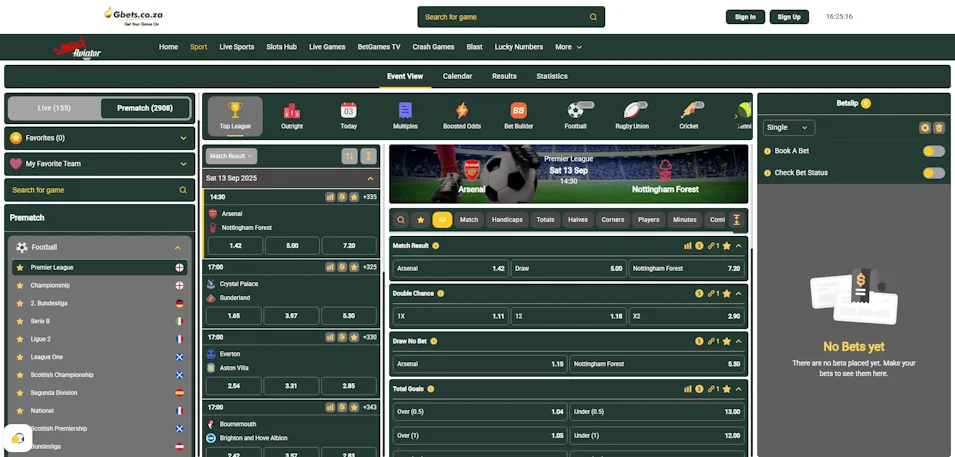Image resolution: width=955 pixels, height=457 pixels.
Task: Toggle Premier League favorite star in sidebar
Action: (20, 267)
